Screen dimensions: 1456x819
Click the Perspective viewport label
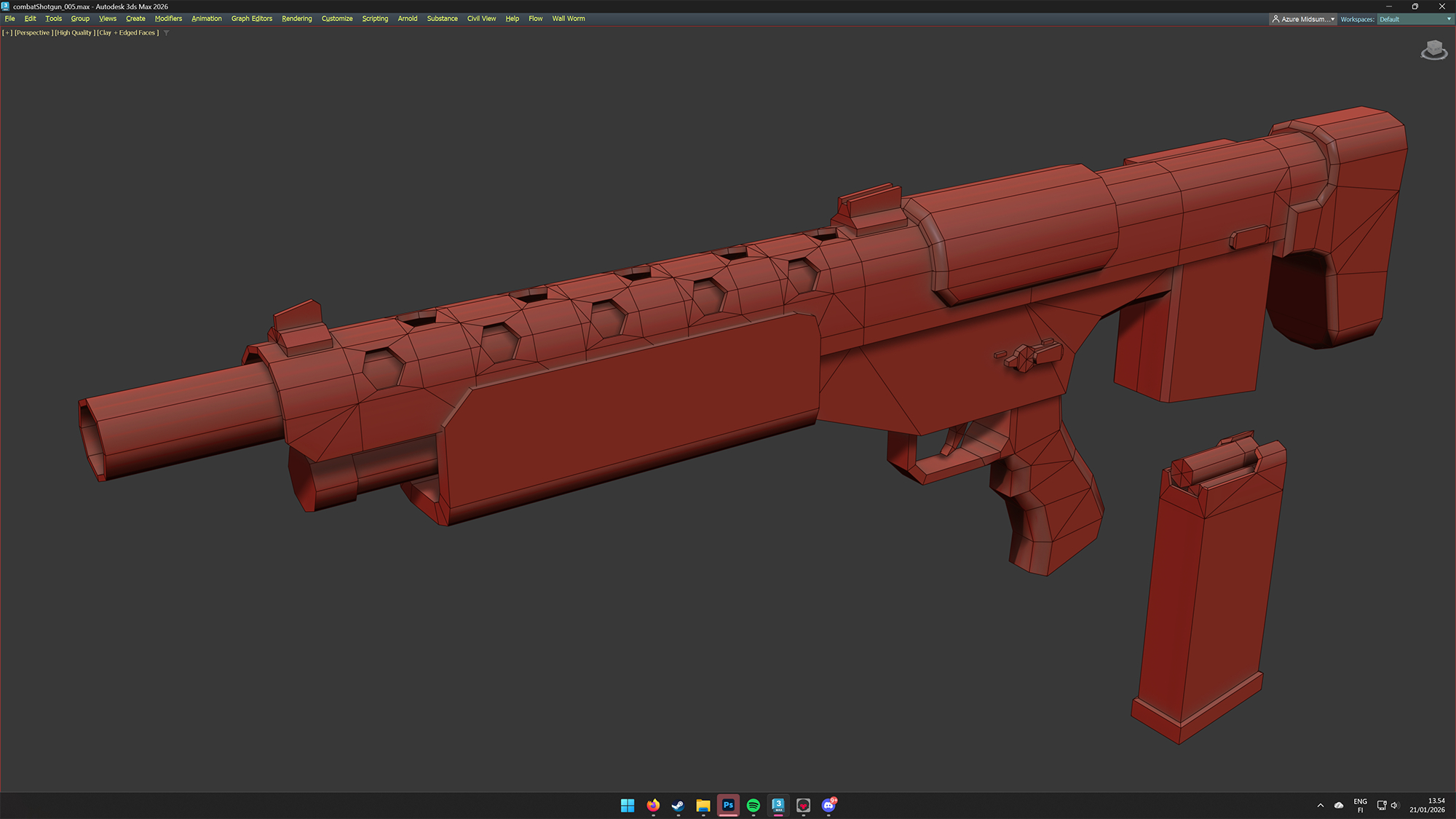coord(33,33)
